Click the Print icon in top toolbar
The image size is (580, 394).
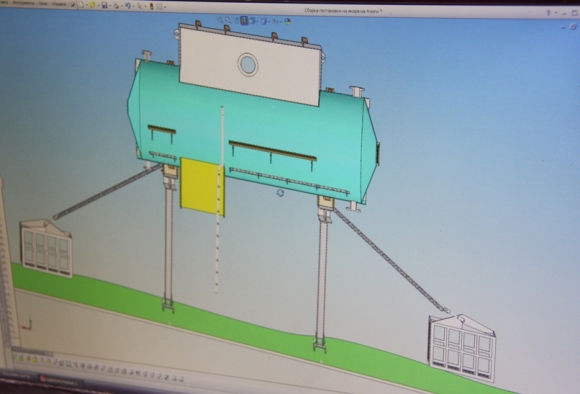pyautogui.click(x=116, y=6)
